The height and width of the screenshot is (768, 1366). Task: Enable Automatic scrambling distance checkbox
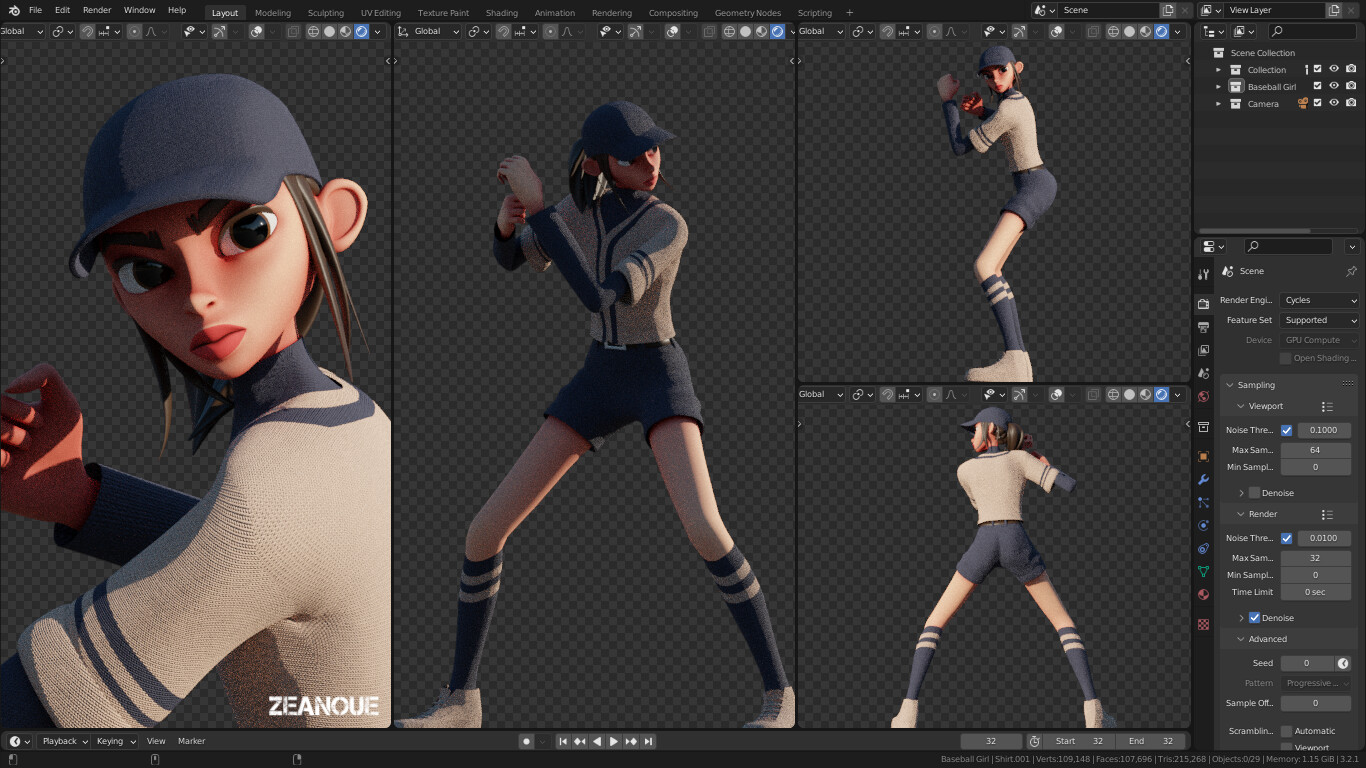pyautogui.click(x=1286, y=731)
